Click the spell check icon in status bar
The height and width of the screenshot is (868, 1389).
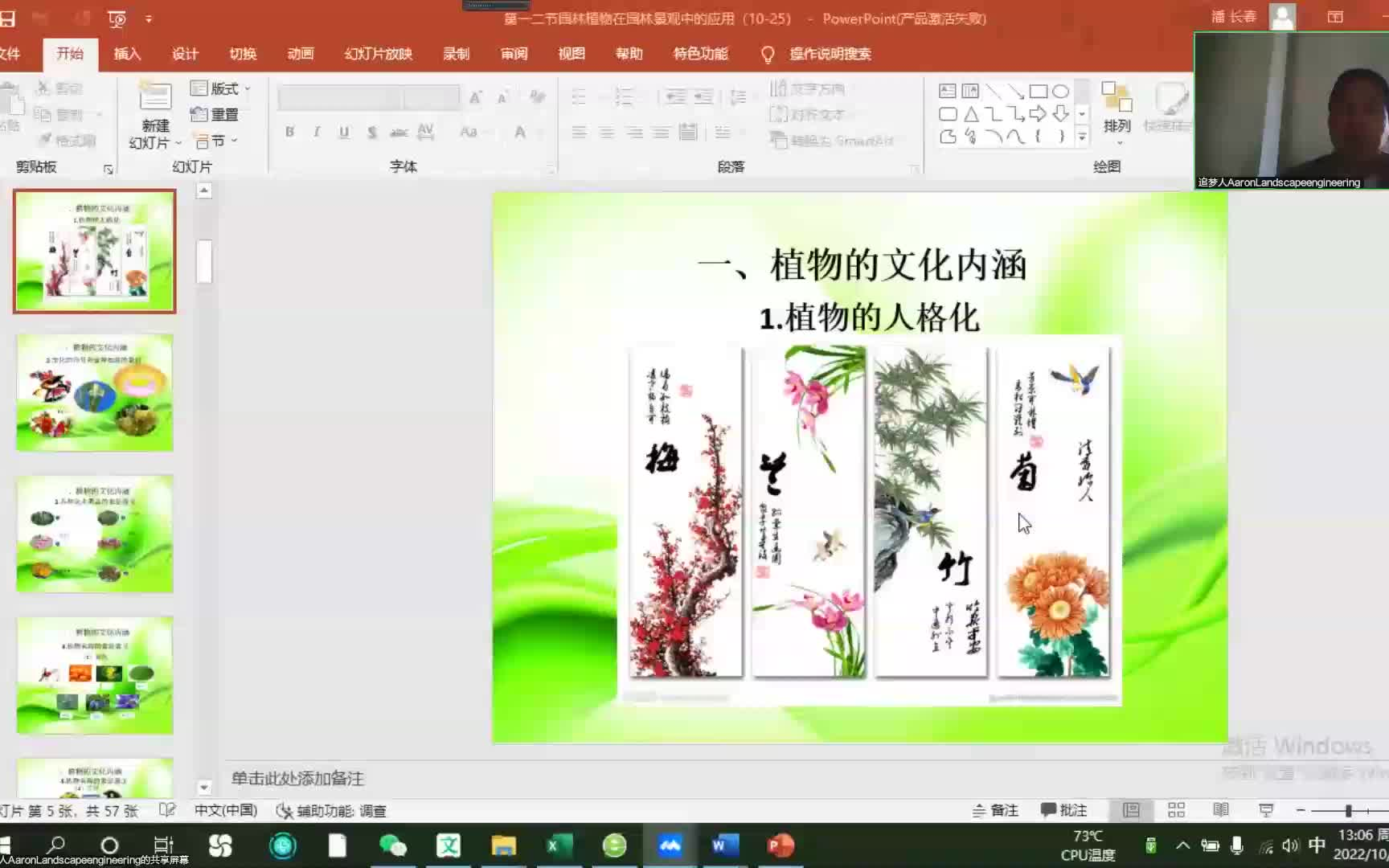[x=167, y=810]
